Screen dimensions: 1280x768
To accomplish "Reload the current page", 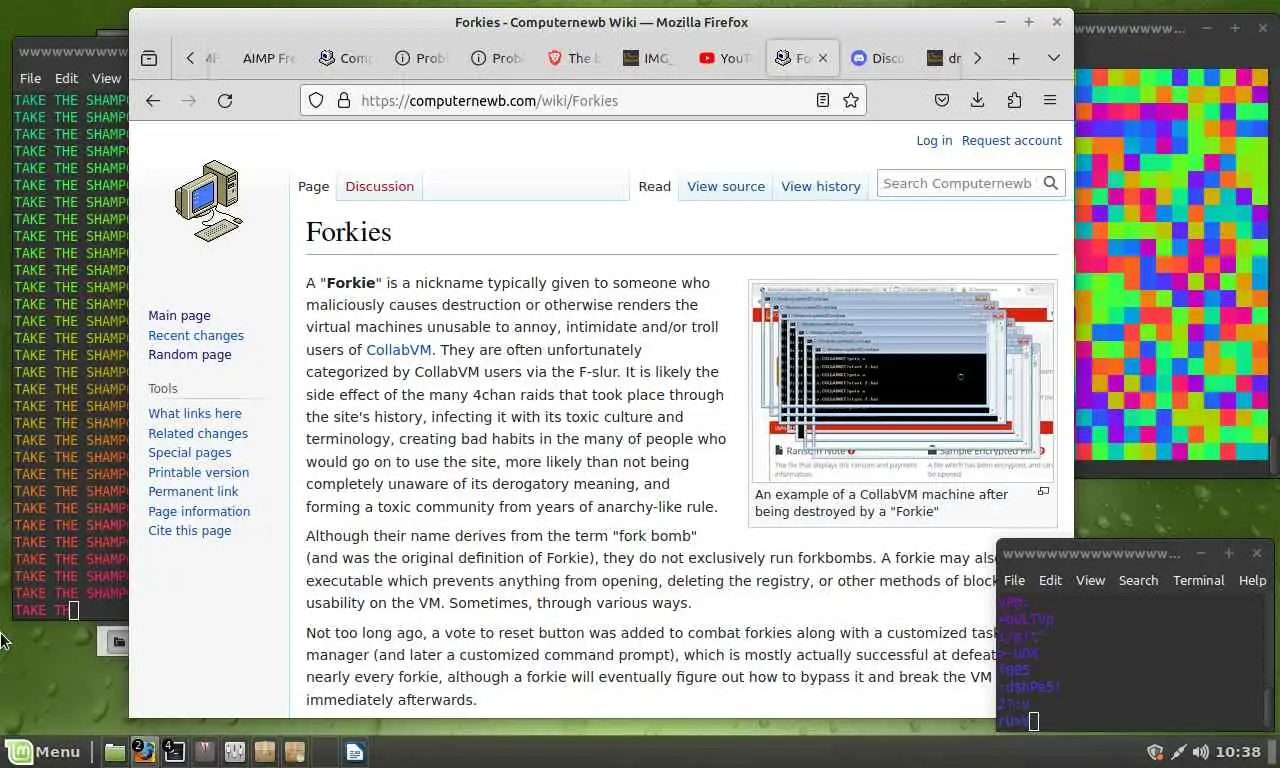I will [225, 100].
